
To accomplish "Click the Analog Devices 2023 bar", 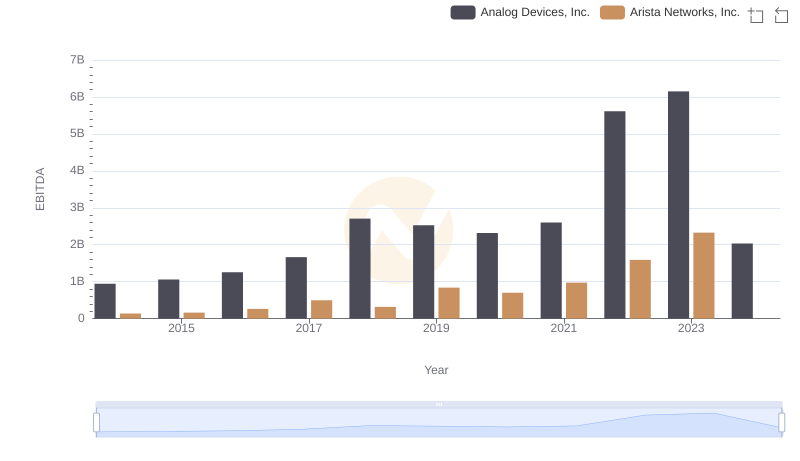I will pyautogui.click(x=678, y=205).
